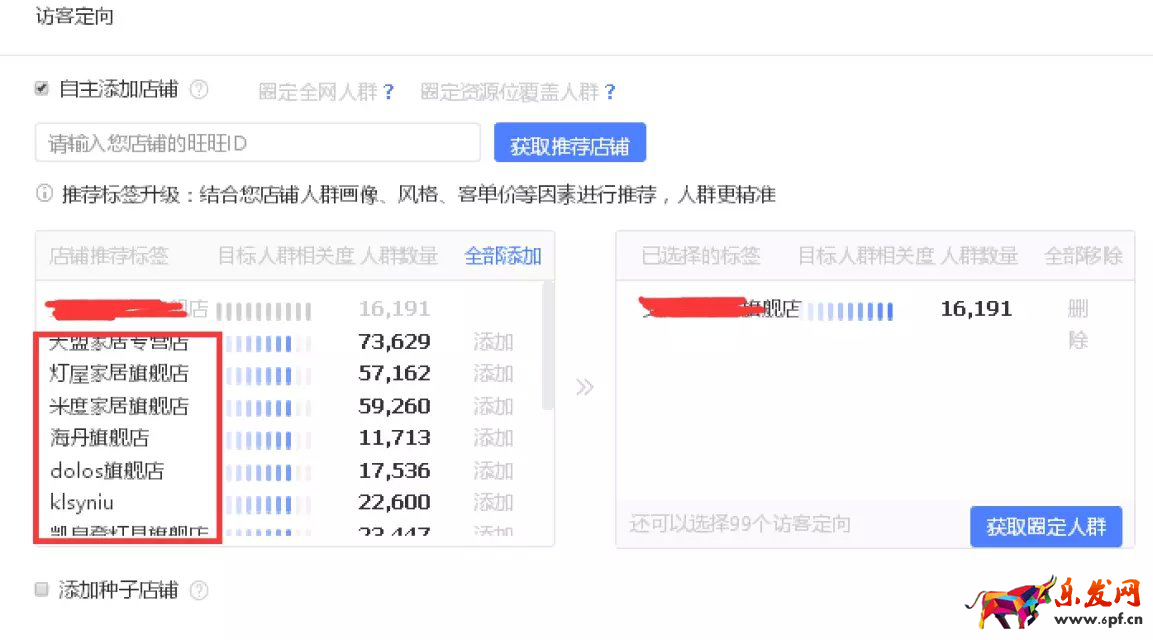Select klsyniu store name

click(82, 502)
